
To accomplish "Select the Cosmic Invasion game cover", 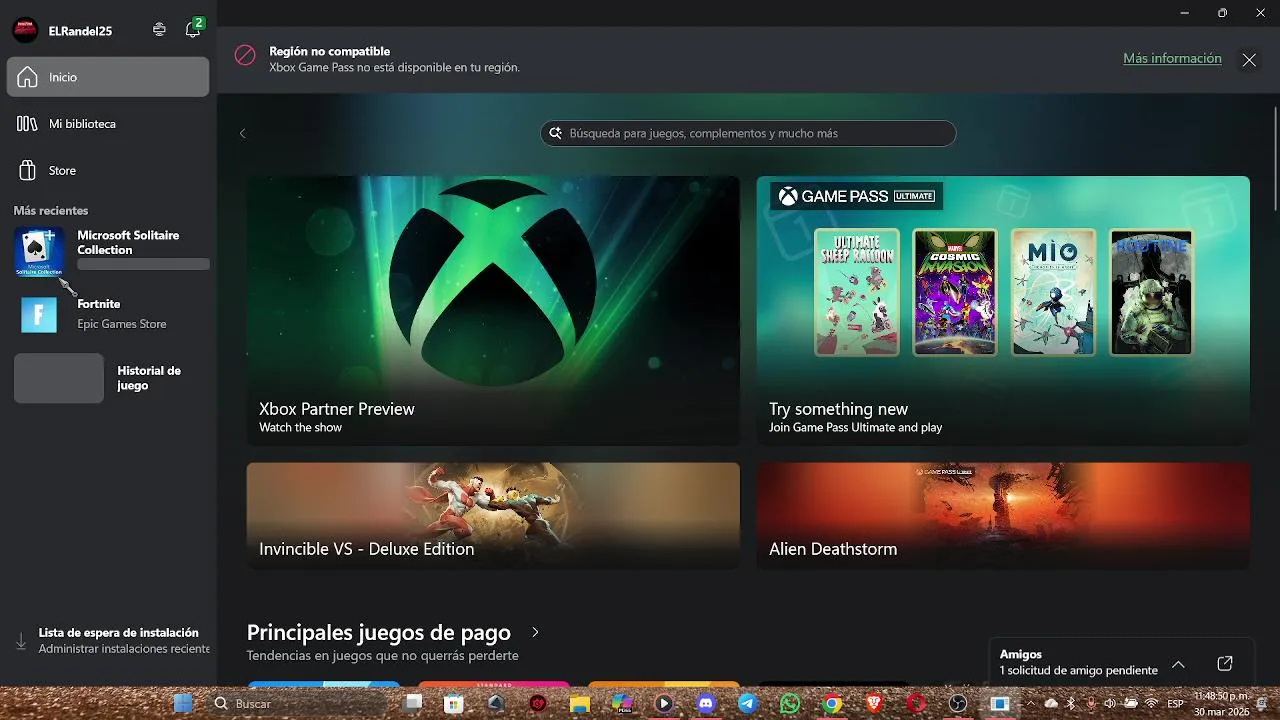I will click(955, 292).
